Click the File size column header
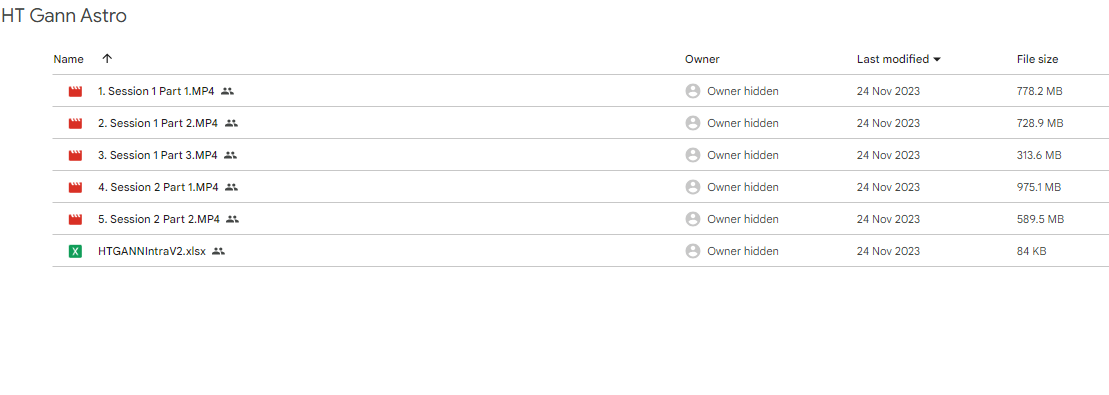 click(x=1038, y=59)
